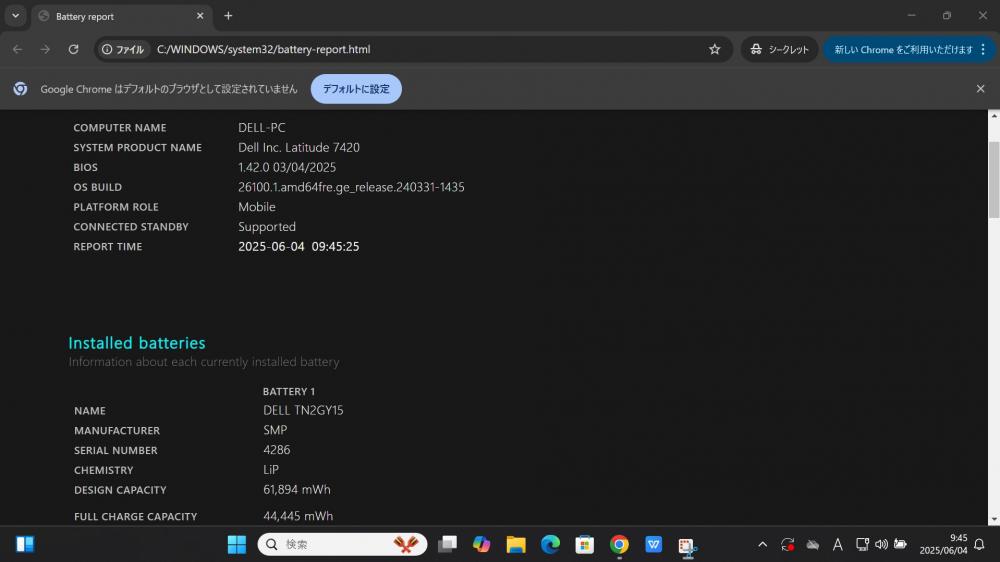Screen dimensions: 1000x562
Task: Click the 新しい Chrome をご利用いただけます update button
Action: click(903, 49)
